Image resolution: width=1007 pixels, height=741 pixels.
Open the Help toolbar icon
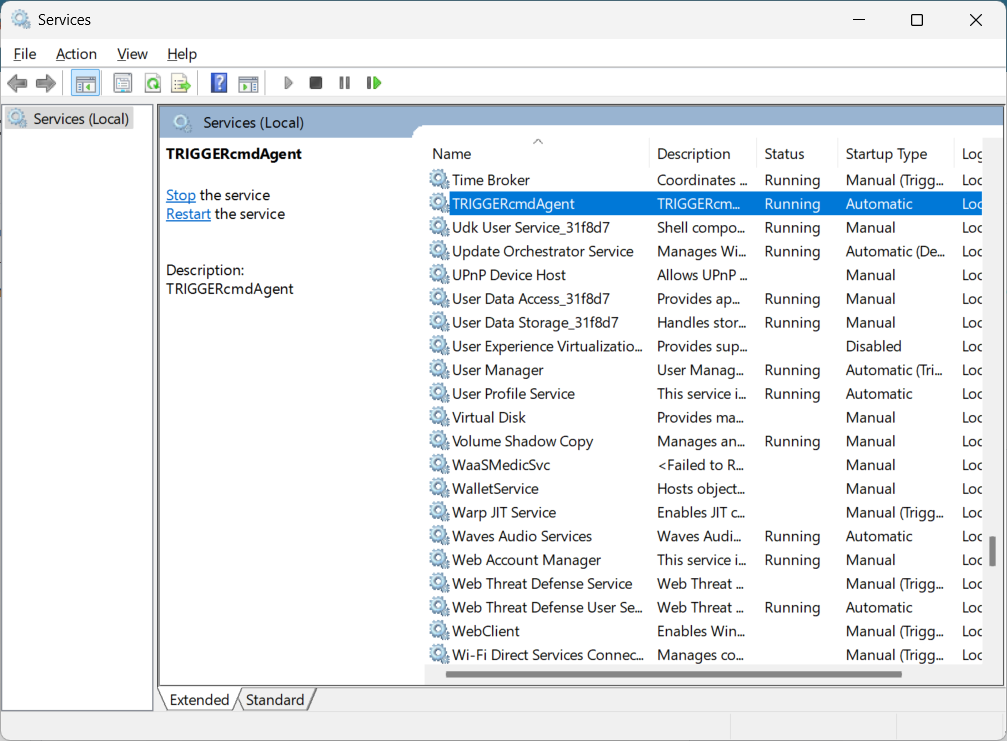(219, 83)
